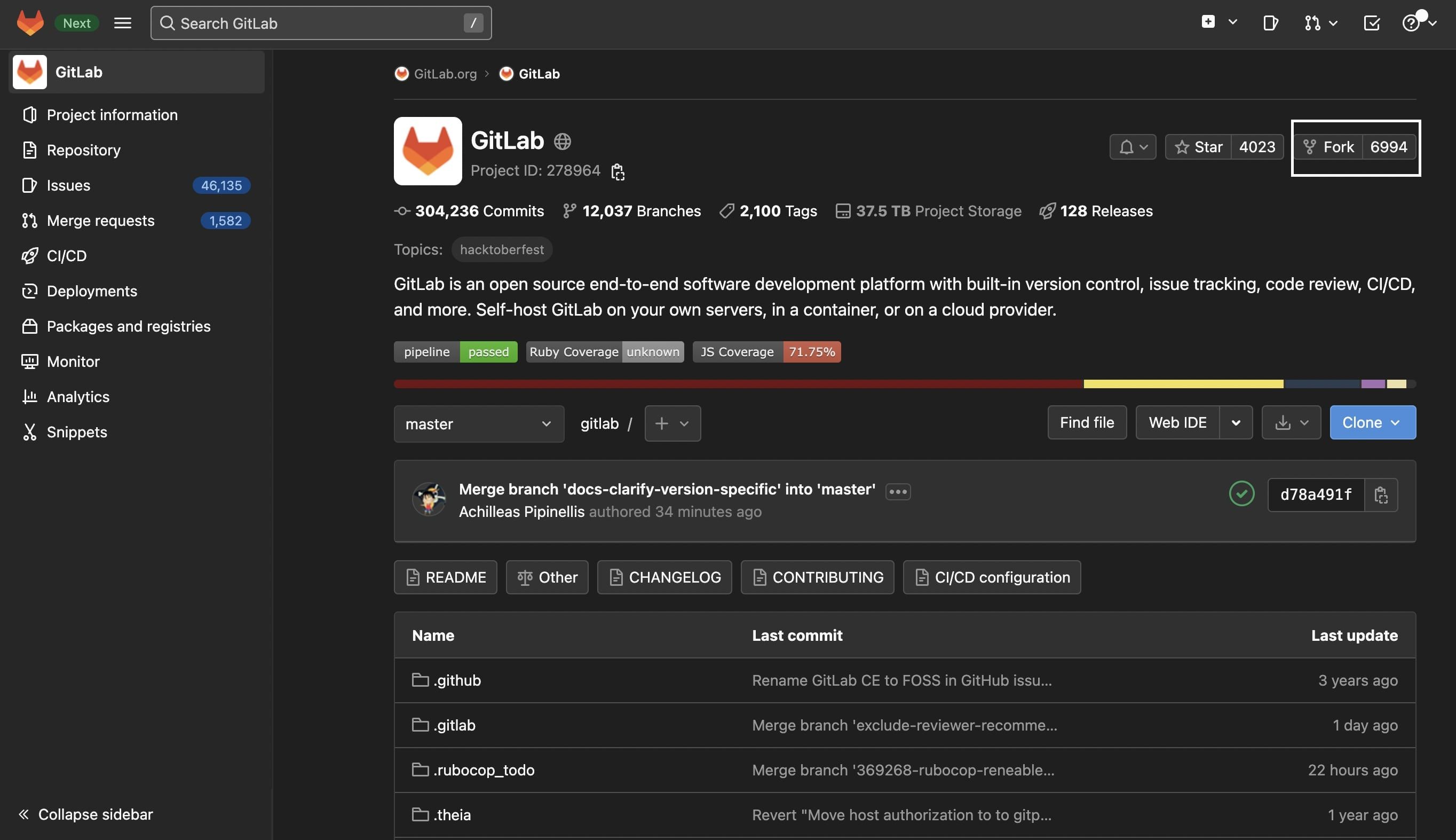Collapse the sidebar

coord(85,814)
